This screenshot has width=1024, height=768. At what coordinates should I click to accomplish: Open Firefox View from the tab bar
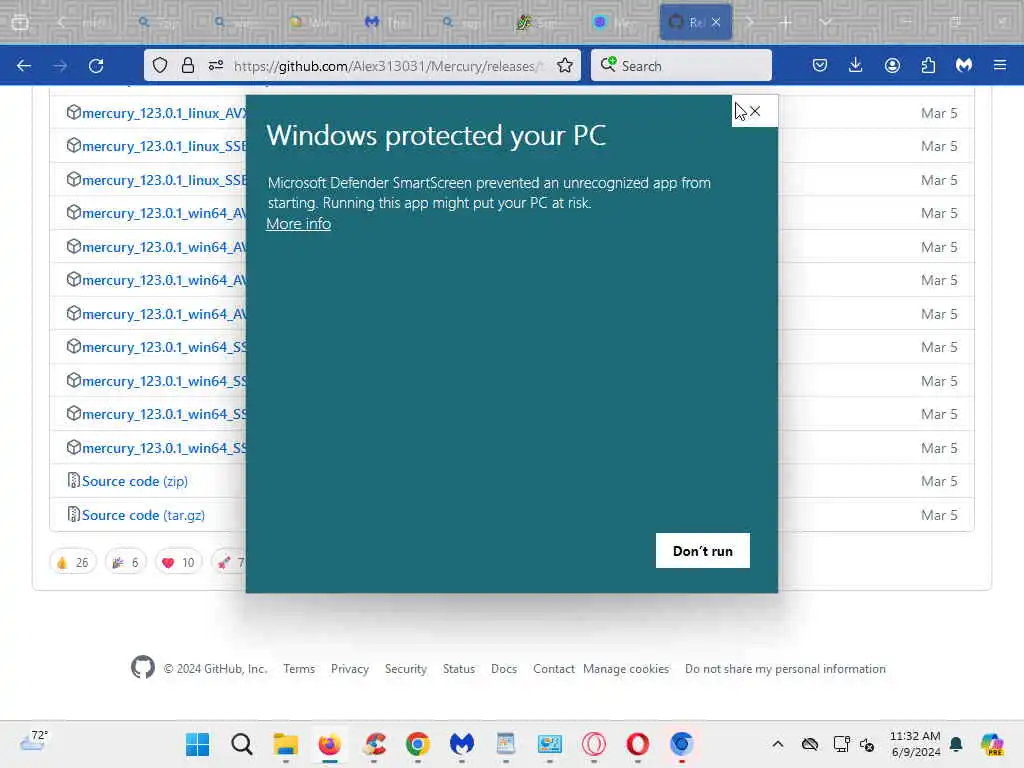click(x=20, y=22)
